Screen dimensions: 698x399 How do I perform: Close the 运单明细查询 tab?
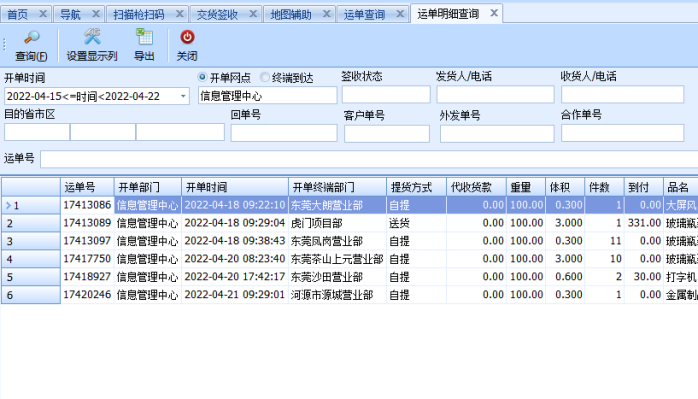tap(494, 13)
